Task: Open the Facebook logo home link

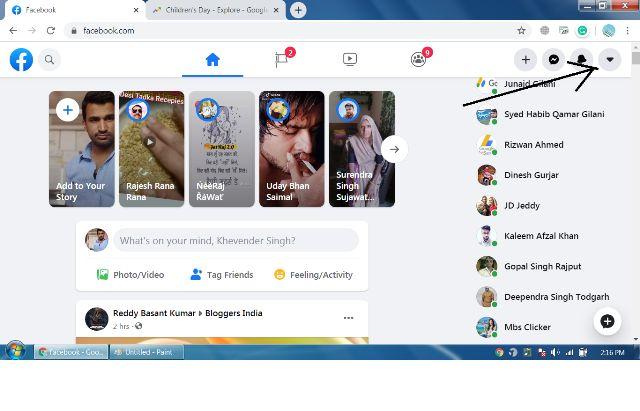Action: (x=21, y=60)
